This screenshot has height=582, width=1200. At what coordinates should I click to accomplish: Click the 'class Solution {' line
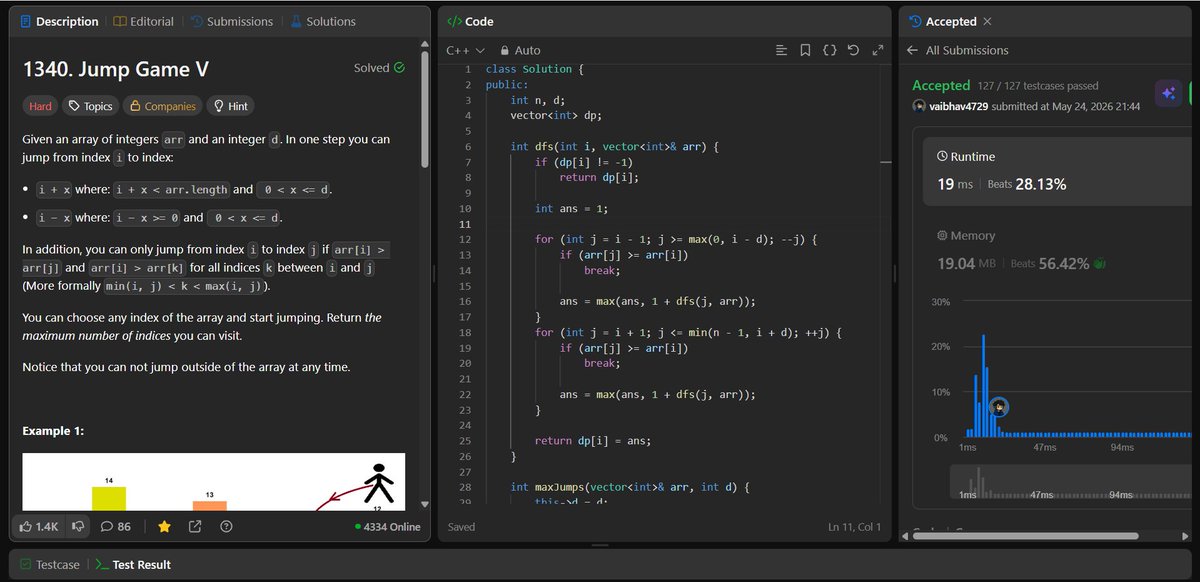(x=534, y=69)
